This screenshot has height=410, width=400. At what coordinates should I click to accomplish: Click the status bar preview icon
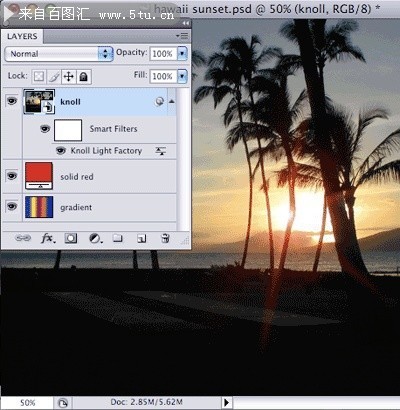[63, 403]
